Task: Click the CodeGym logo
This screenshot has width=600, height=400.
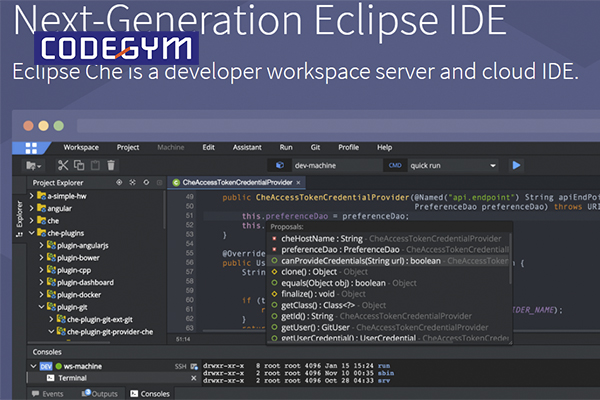Action: 116,48
